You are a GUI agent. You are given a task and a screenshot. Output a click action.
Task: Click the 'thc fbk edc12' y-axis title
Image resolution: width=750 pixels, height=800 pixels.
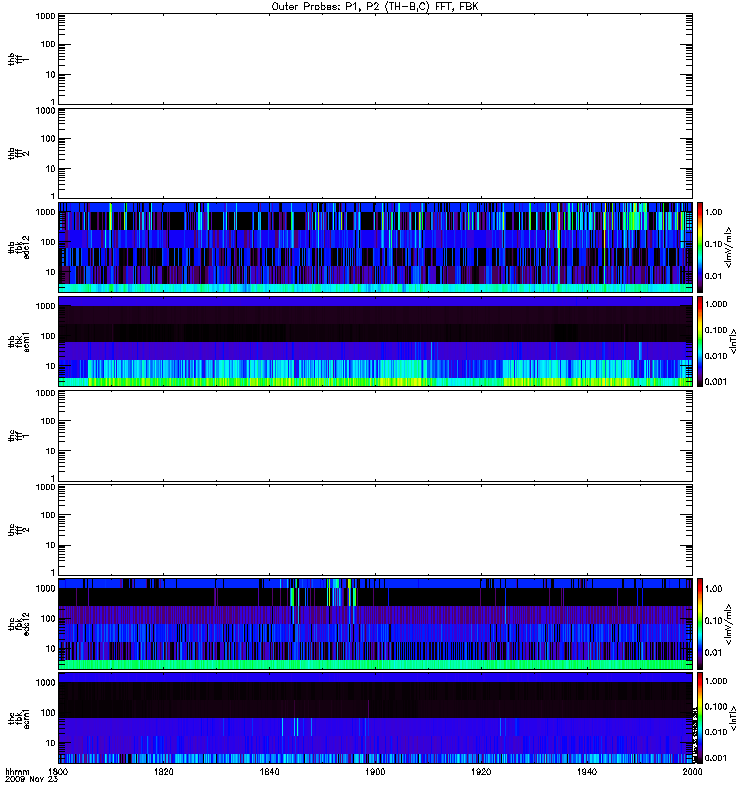click(x=18, y=624)
